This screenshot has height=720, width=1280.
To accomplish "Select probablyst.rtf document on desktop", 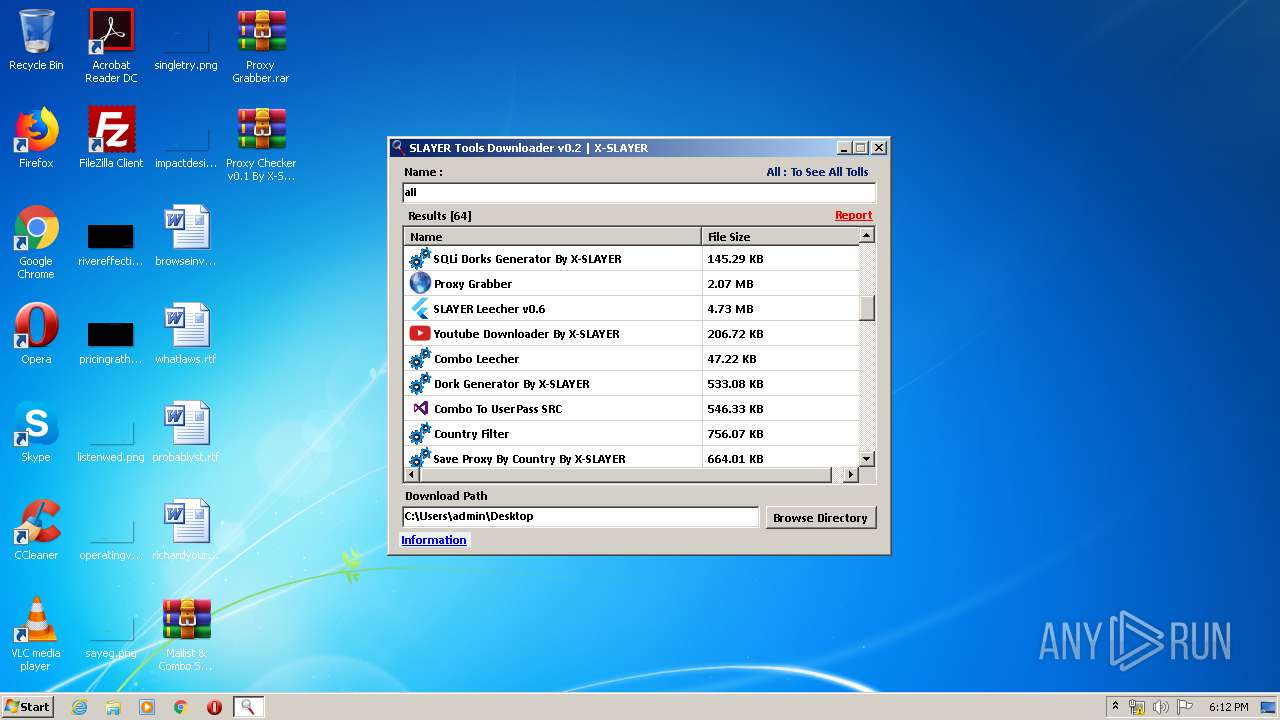I will (x=186, y=432).
